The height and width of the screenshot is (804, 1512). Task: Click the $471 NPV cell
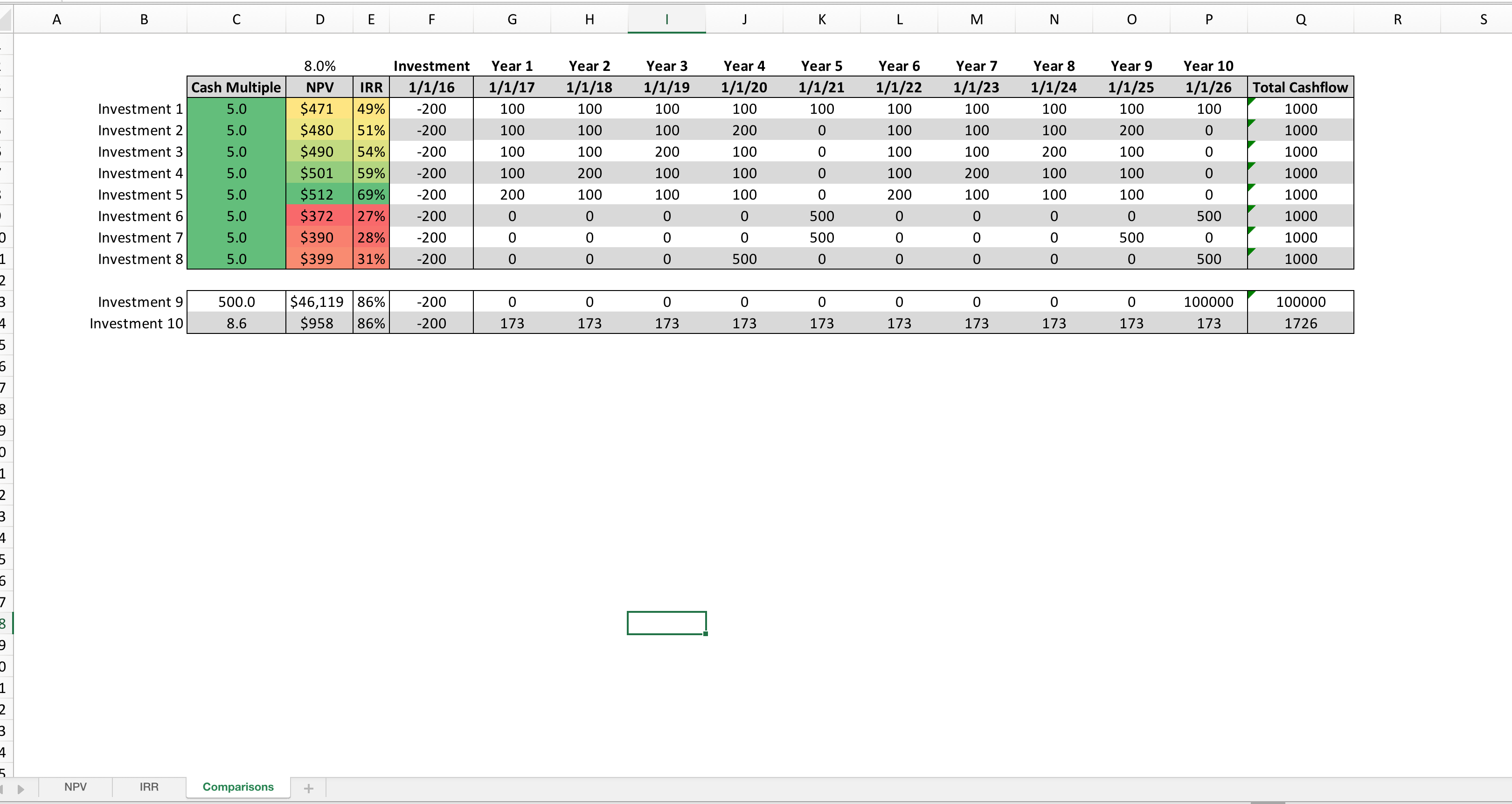click(319, 109)
